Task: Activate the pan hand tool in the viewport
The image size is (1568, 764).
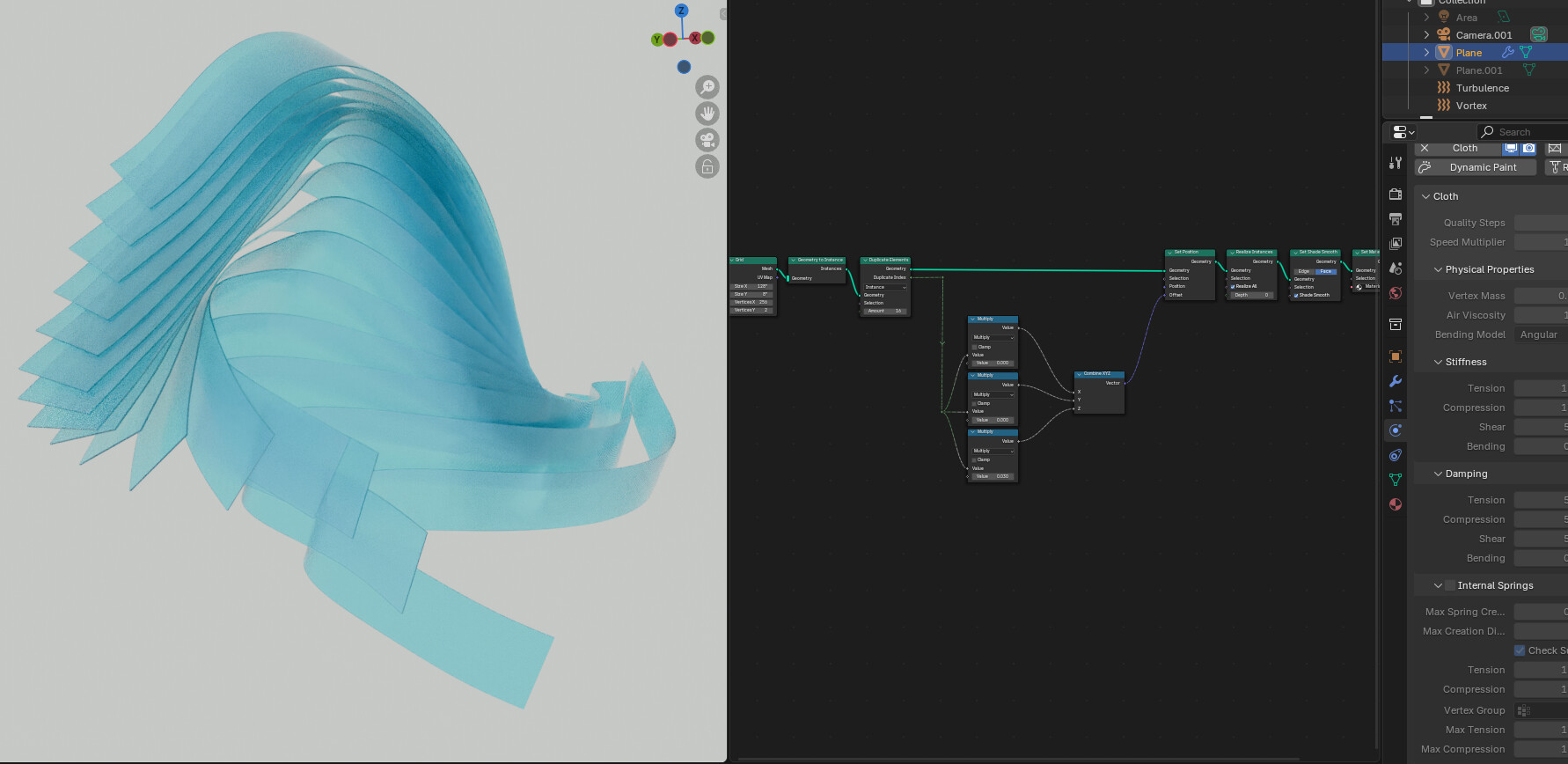Action: (707, 114)
